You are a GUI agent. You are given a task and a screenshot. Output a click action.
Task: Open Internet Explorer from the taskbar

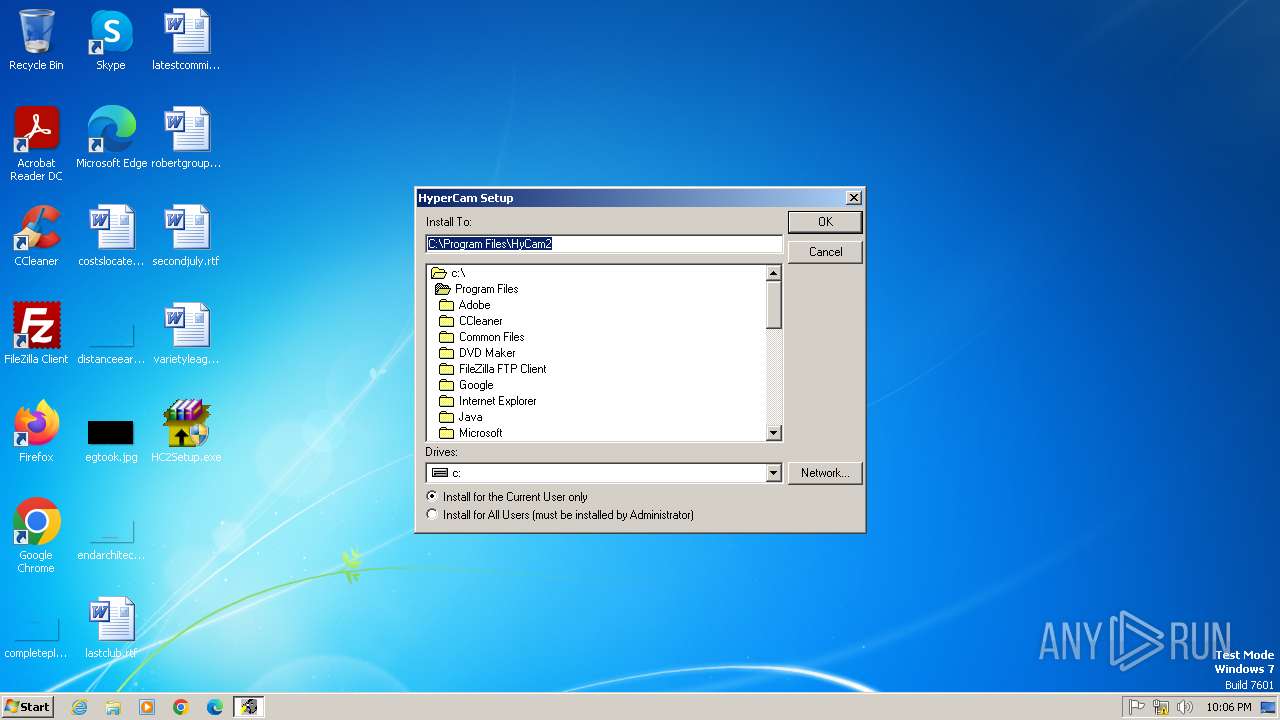(79, 707)
